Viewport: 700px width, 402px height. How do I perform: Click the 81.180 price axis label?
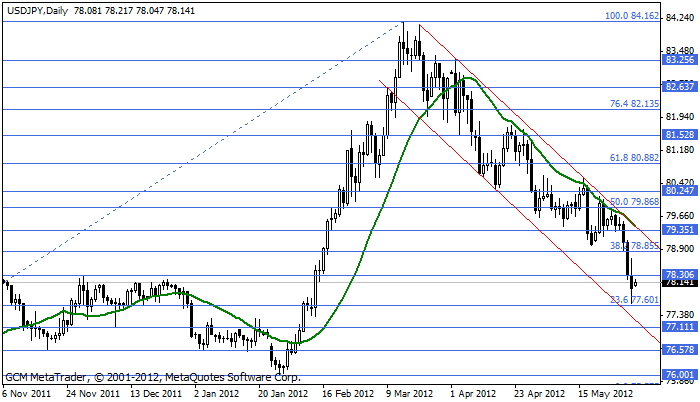680,150
